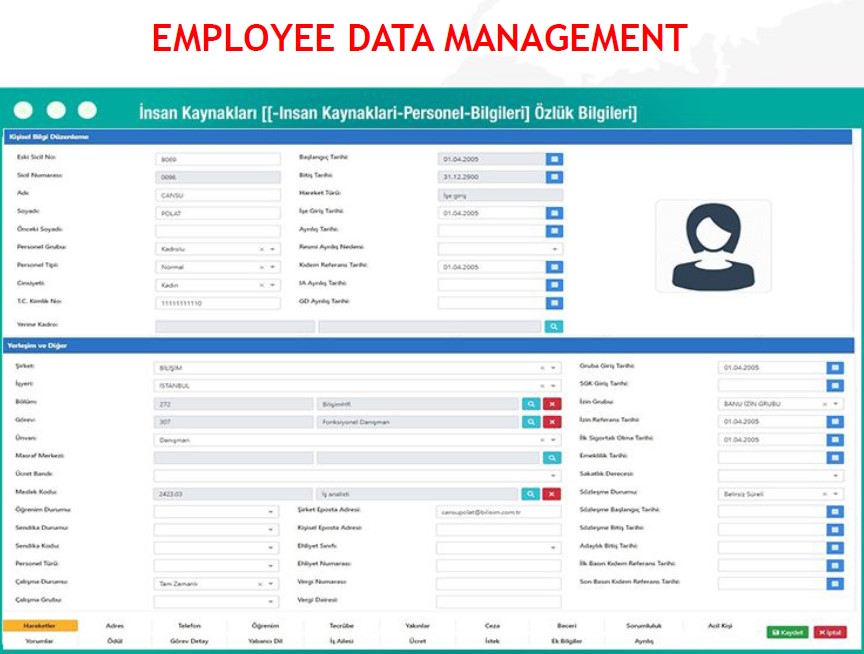Open the Ünvan dropdown

[553, 440]
